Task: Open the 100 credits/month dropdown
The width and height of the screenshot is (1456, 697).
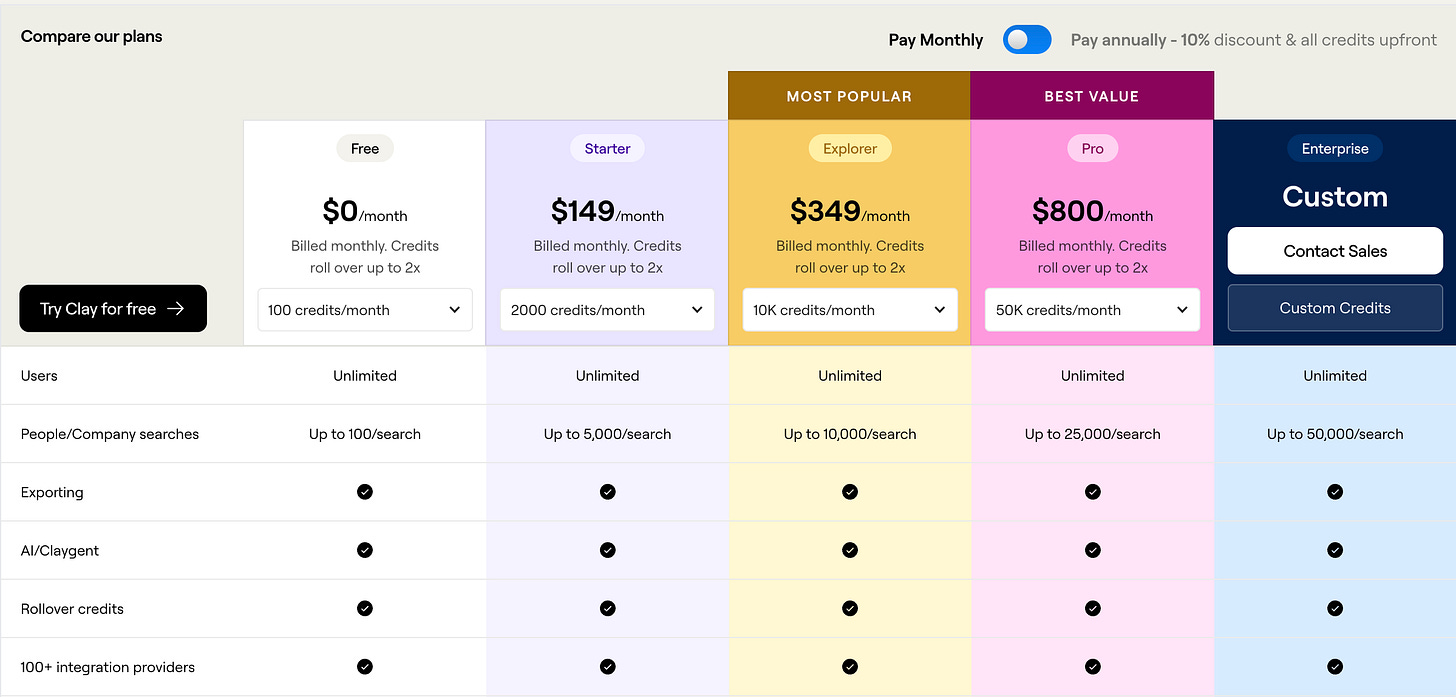Action: coord(365,310)
